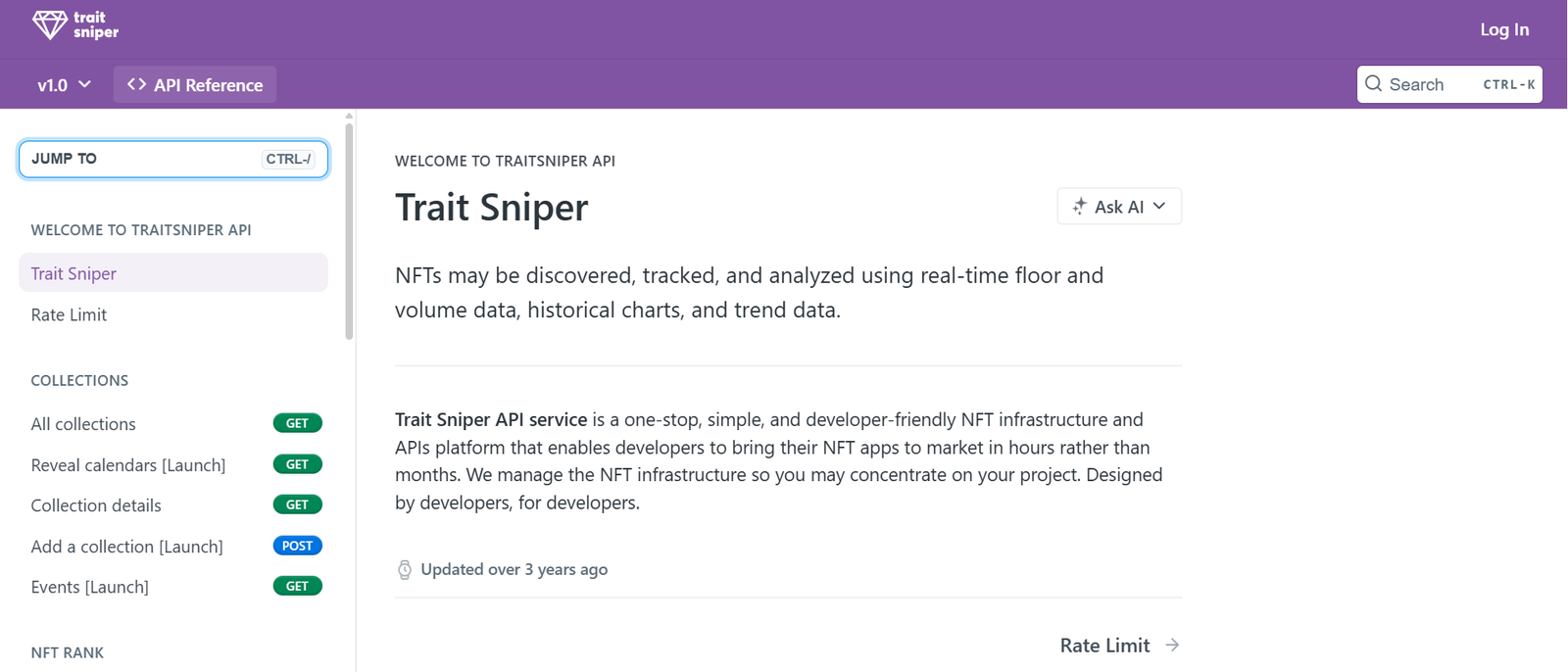Viewport: 1568px width, 672px height.
Task: Click the clock icon beside Updated text
Action: (405, 570)
